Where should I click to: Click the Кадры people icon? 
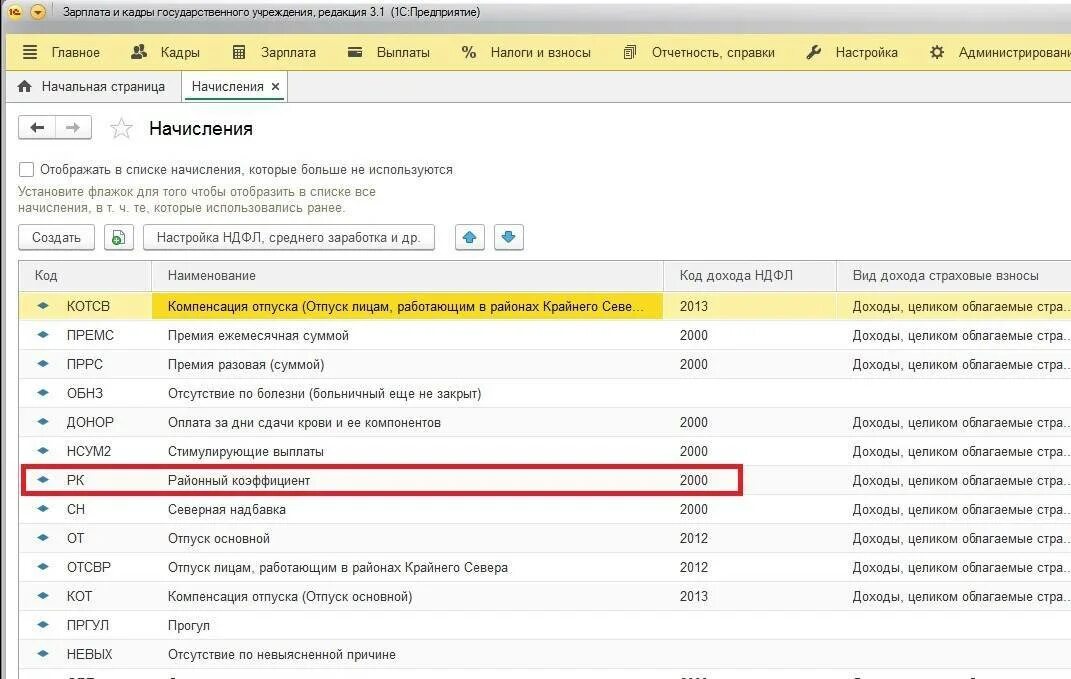[x=139, y=52]
